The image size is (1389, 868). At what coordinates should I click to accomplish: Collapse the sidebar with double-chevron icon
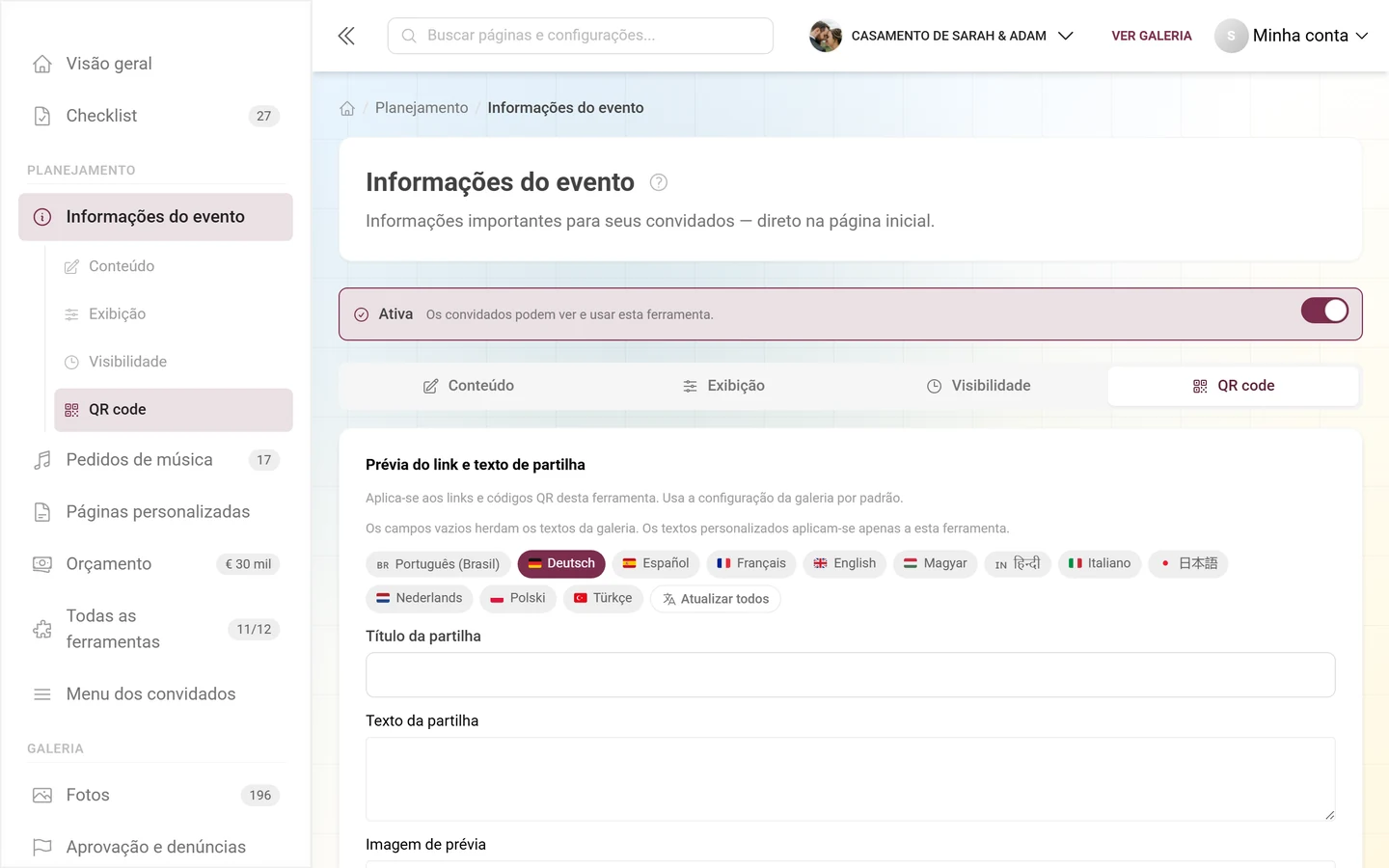[x=346, y=36]
